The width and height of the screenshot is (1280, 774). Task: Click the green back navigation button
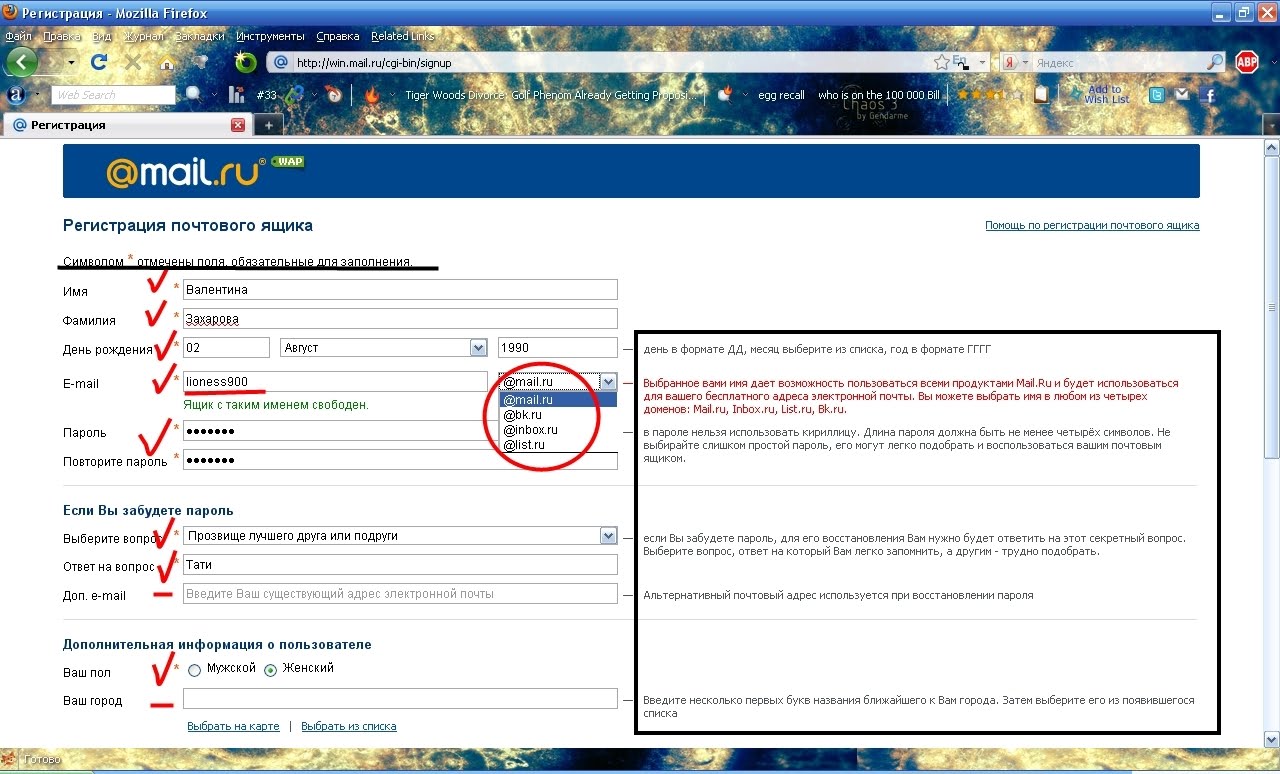22,62
